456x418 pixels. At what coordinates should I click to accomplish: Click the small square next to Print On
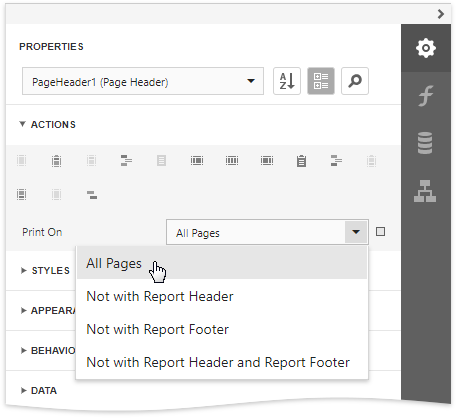380,232
